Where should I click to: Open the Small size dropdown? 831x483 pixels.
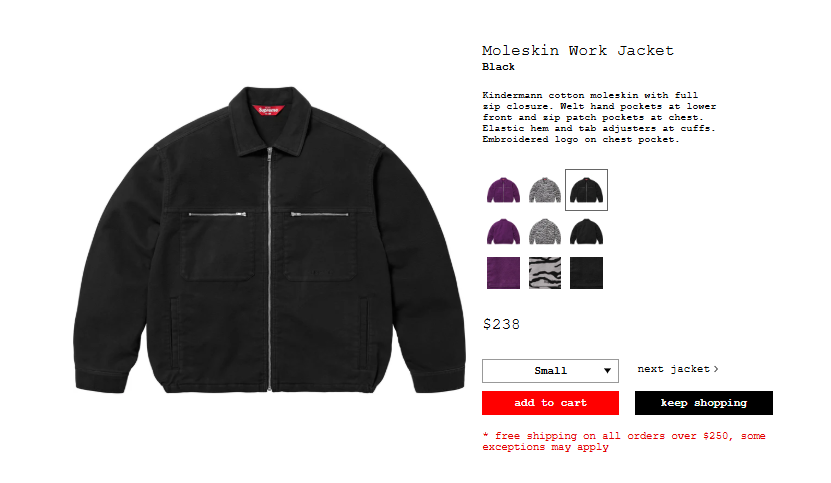[550, 371]
